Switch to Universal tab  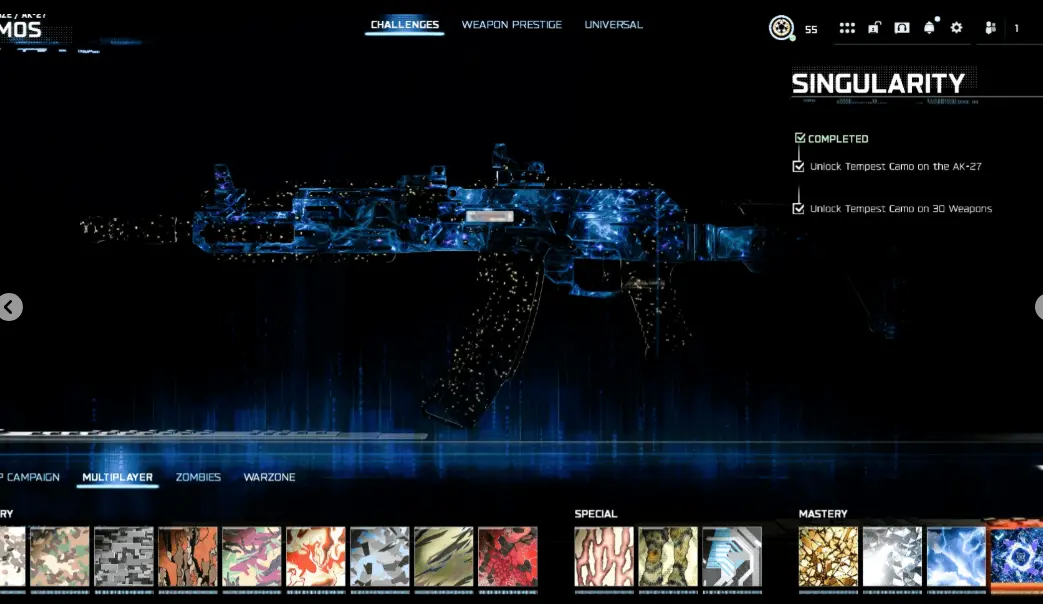tap(613, 25)
